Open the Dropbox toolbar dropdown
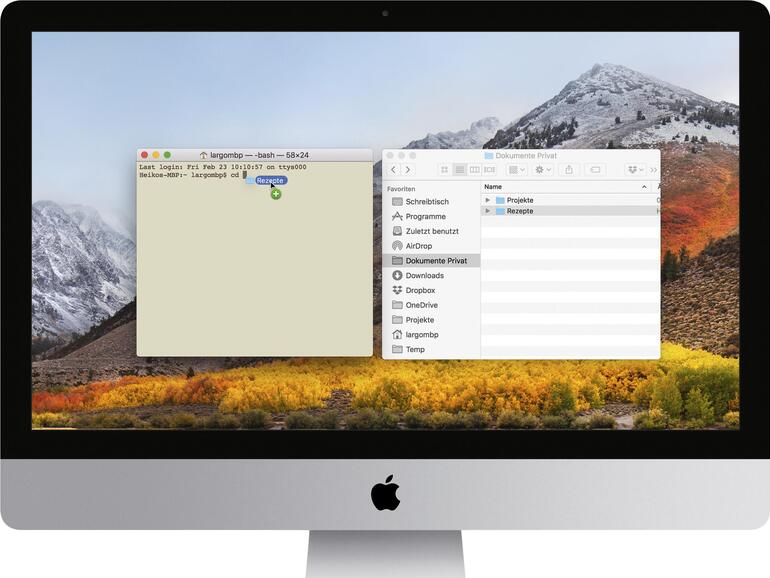The width and height of the screenshot is (770, 578). pos(636,170)
